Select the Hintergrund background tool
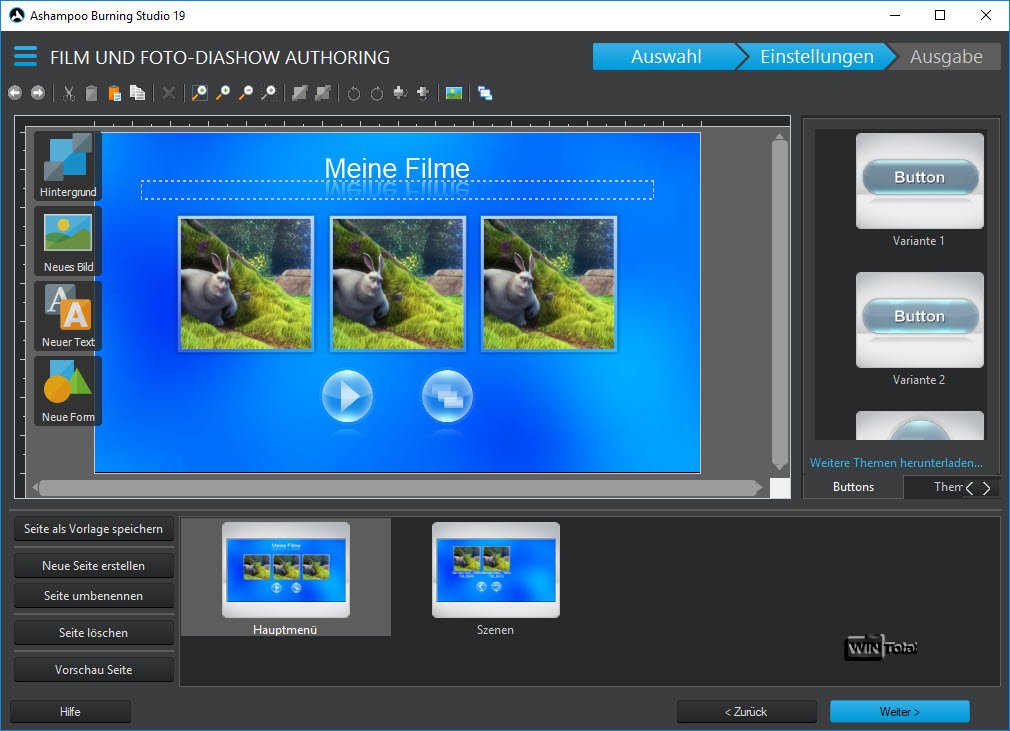This screenshot has width=1010, height=731. pyautogui.click(x=68, y=165)
